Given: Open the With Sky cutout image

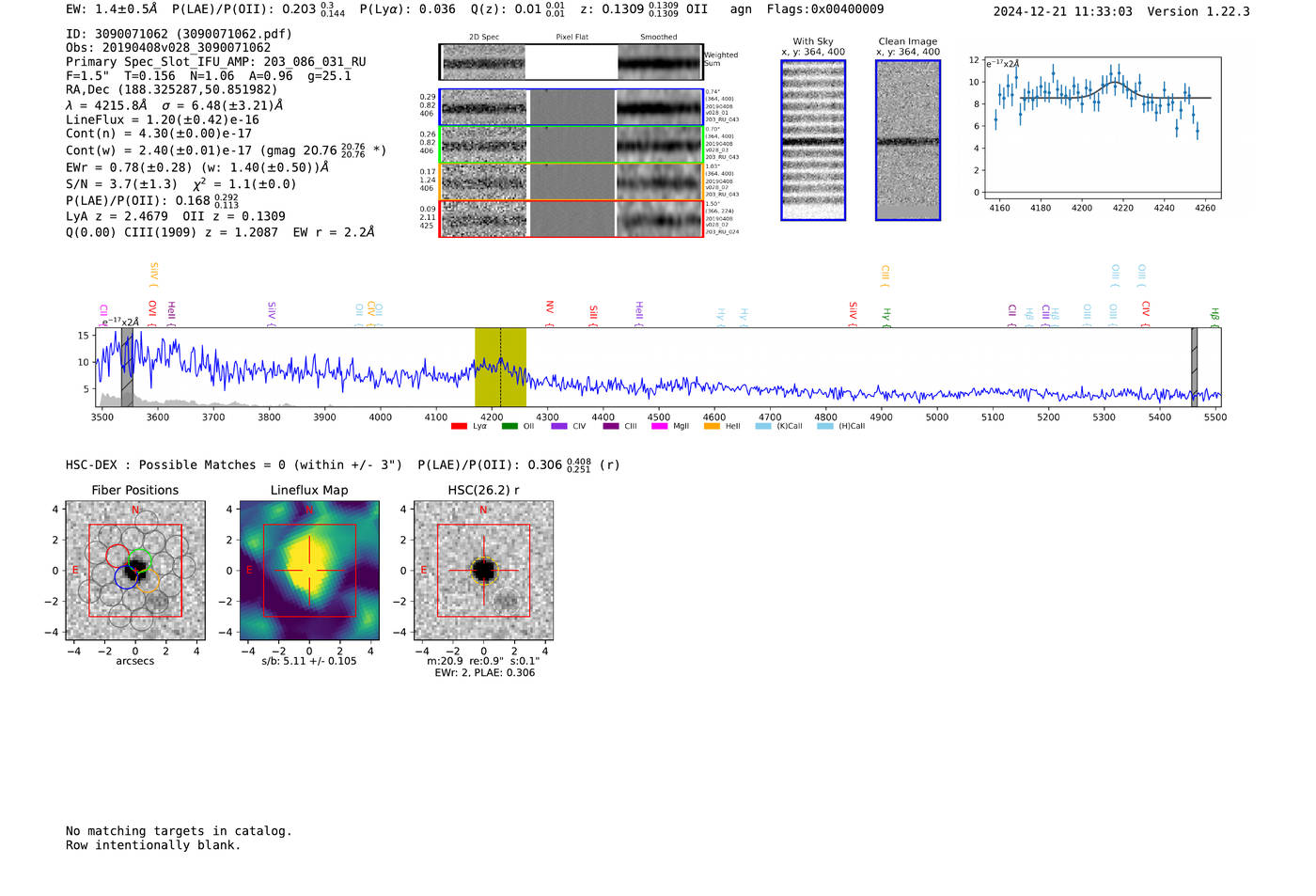Looking at the screenshot, I should (x=813, y=140).
